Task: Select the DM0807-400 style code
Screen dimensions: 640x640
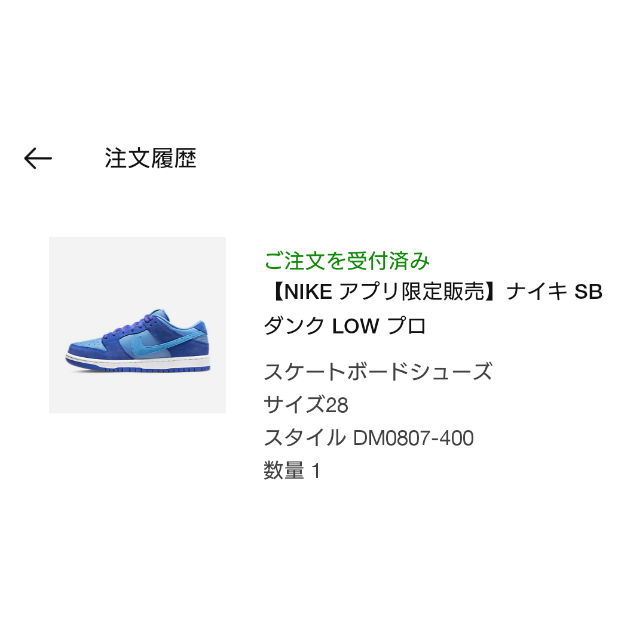Action: 413,438
